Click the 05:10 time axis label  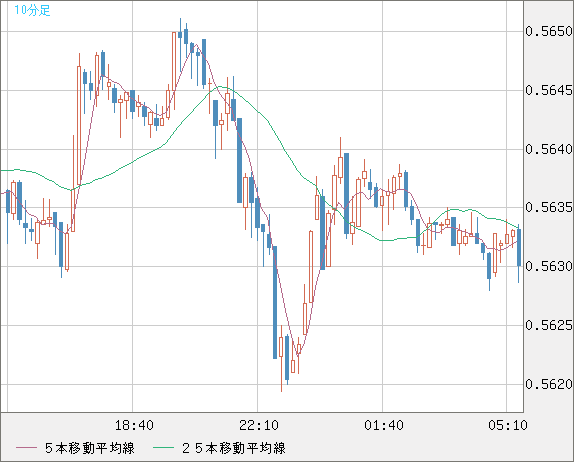508,425
